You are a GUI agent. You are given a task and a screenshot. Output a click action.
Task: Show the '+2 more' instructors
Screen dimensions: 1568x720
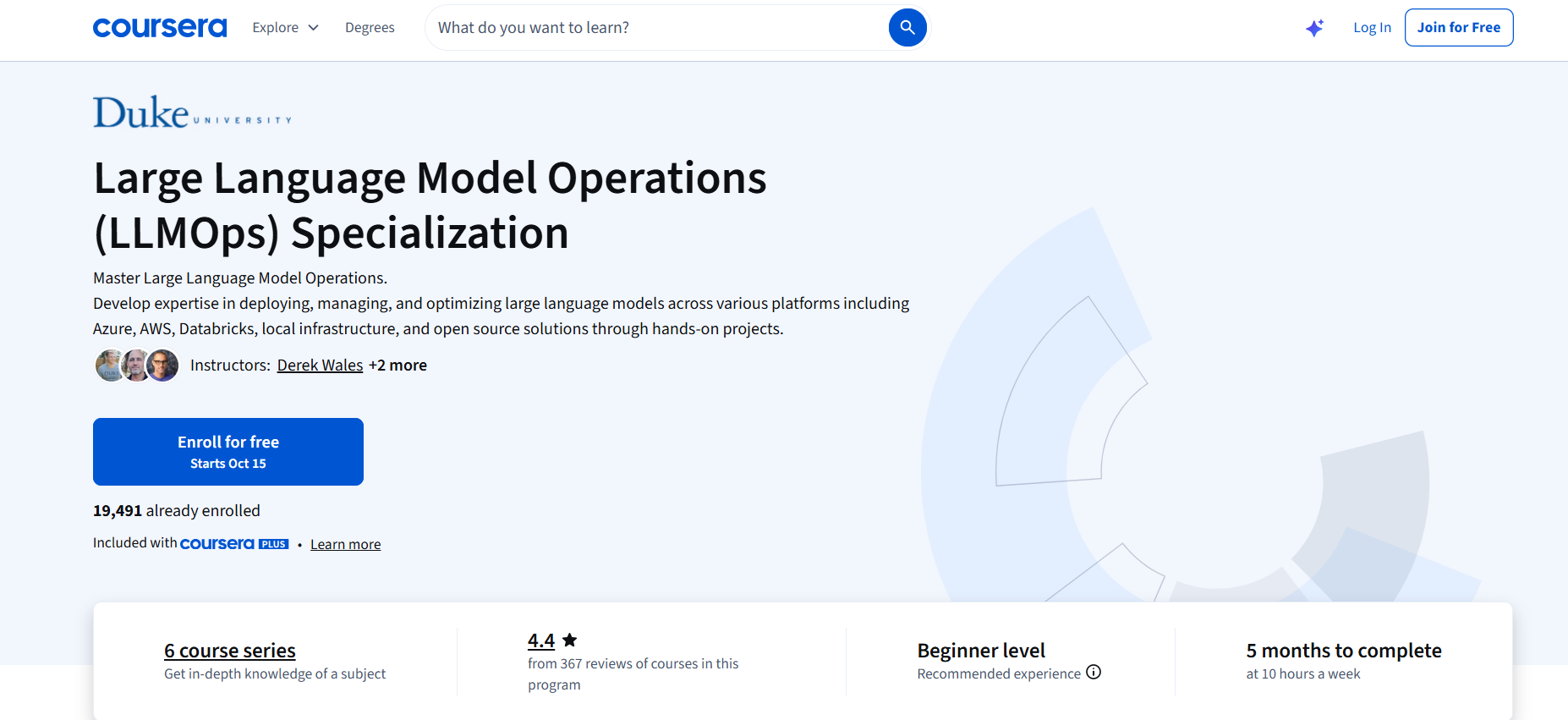coord(397,365)
